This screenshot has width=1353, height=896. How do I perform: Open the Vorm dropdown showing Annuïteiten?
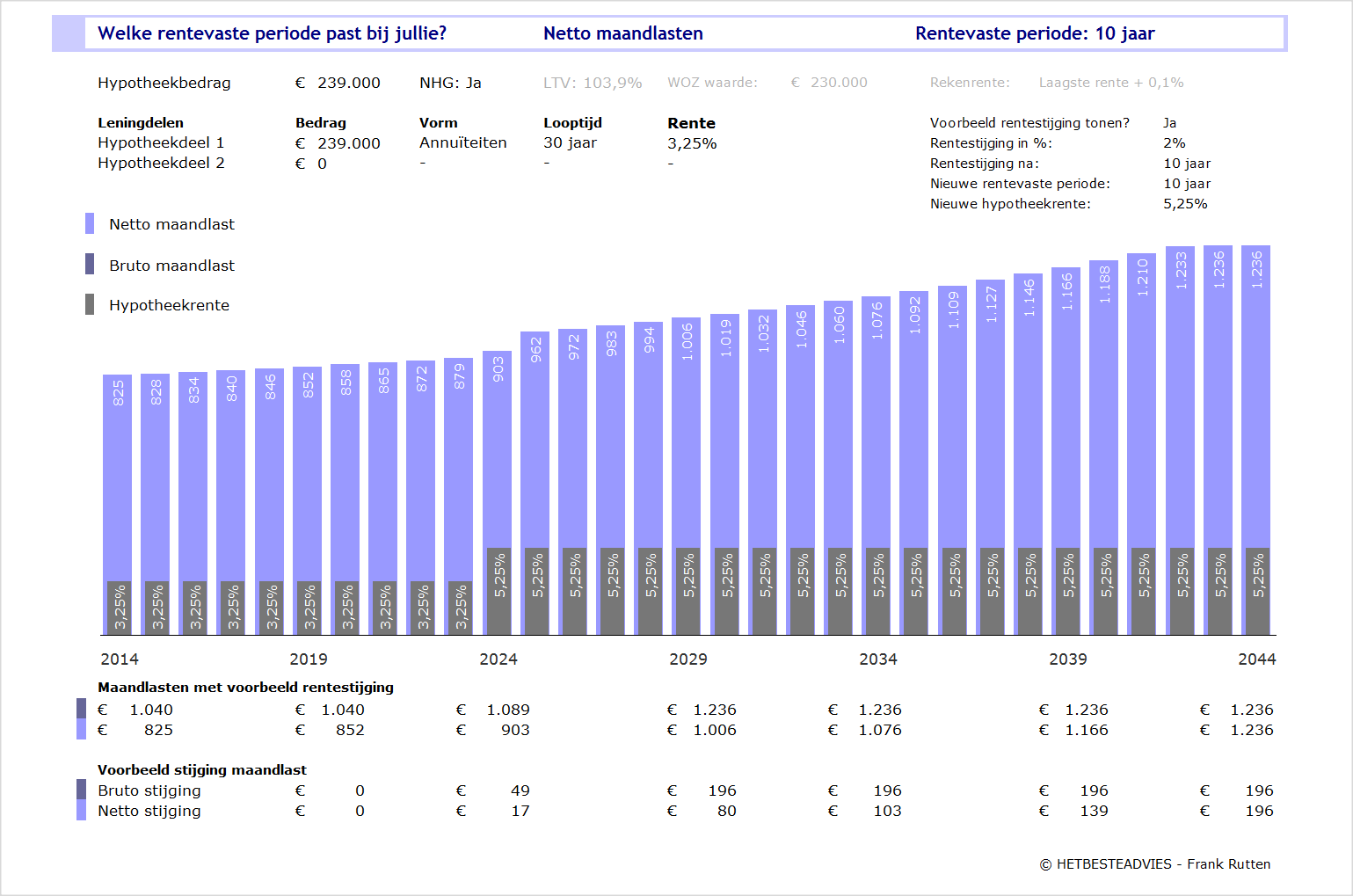[x=462, y=142]
